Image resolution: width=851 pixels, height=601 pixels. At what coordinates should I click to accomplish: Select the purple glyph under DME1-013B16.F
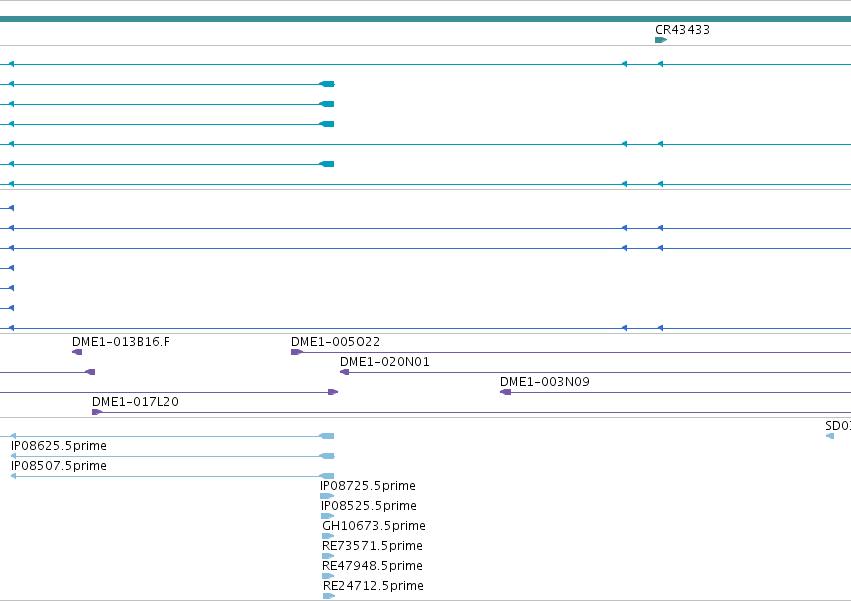(77, 352)
